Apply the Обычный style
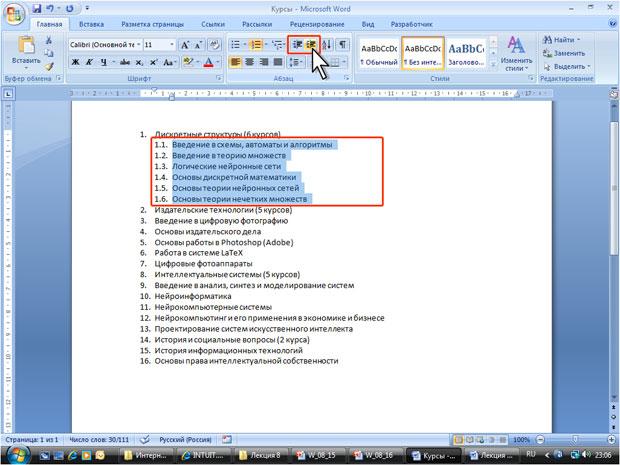The image size is (620, 465). (379, 54)
